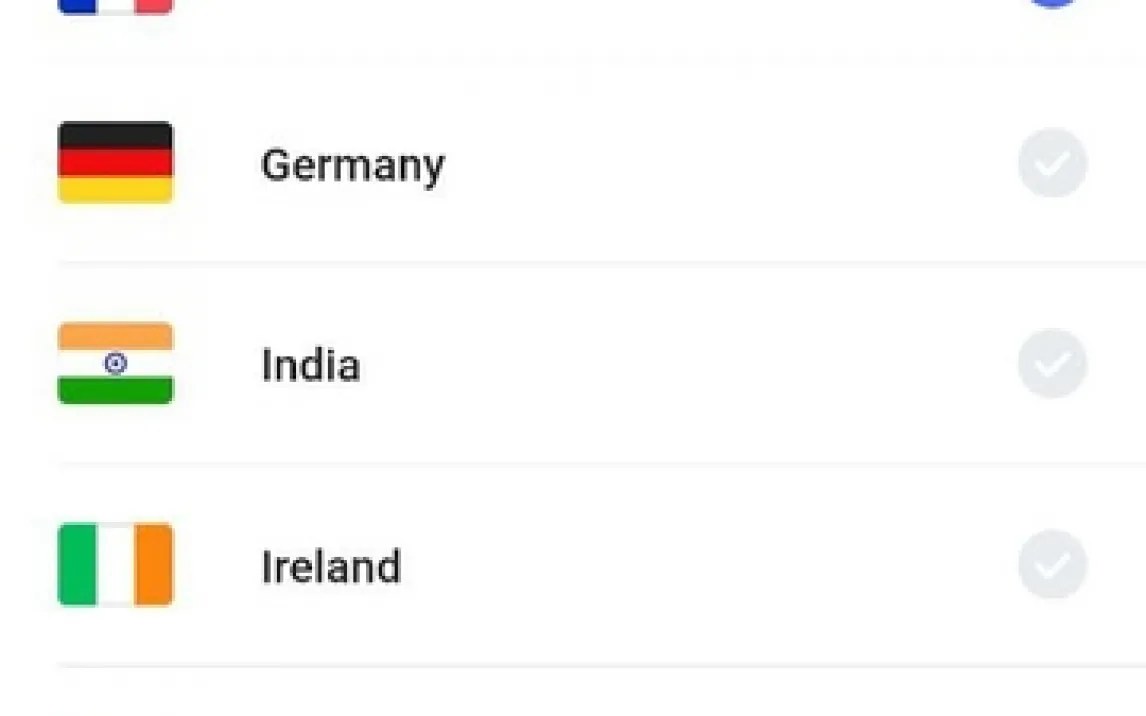Click the India flag icon
Screen dimensions: 1146x716
point(115,364)
